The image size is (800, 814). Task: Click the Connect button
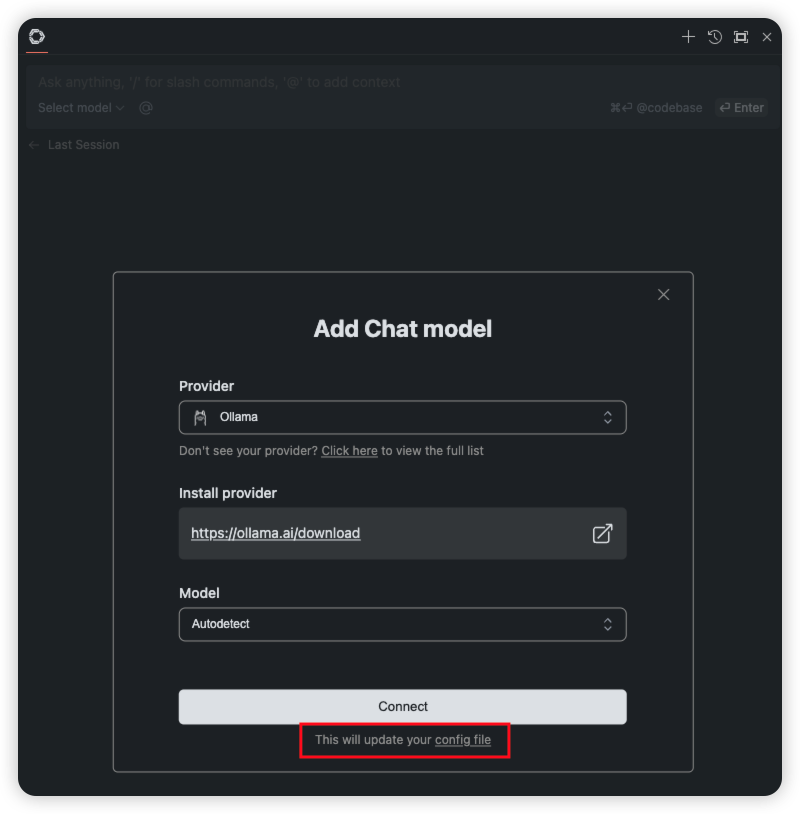pos(402,707)
